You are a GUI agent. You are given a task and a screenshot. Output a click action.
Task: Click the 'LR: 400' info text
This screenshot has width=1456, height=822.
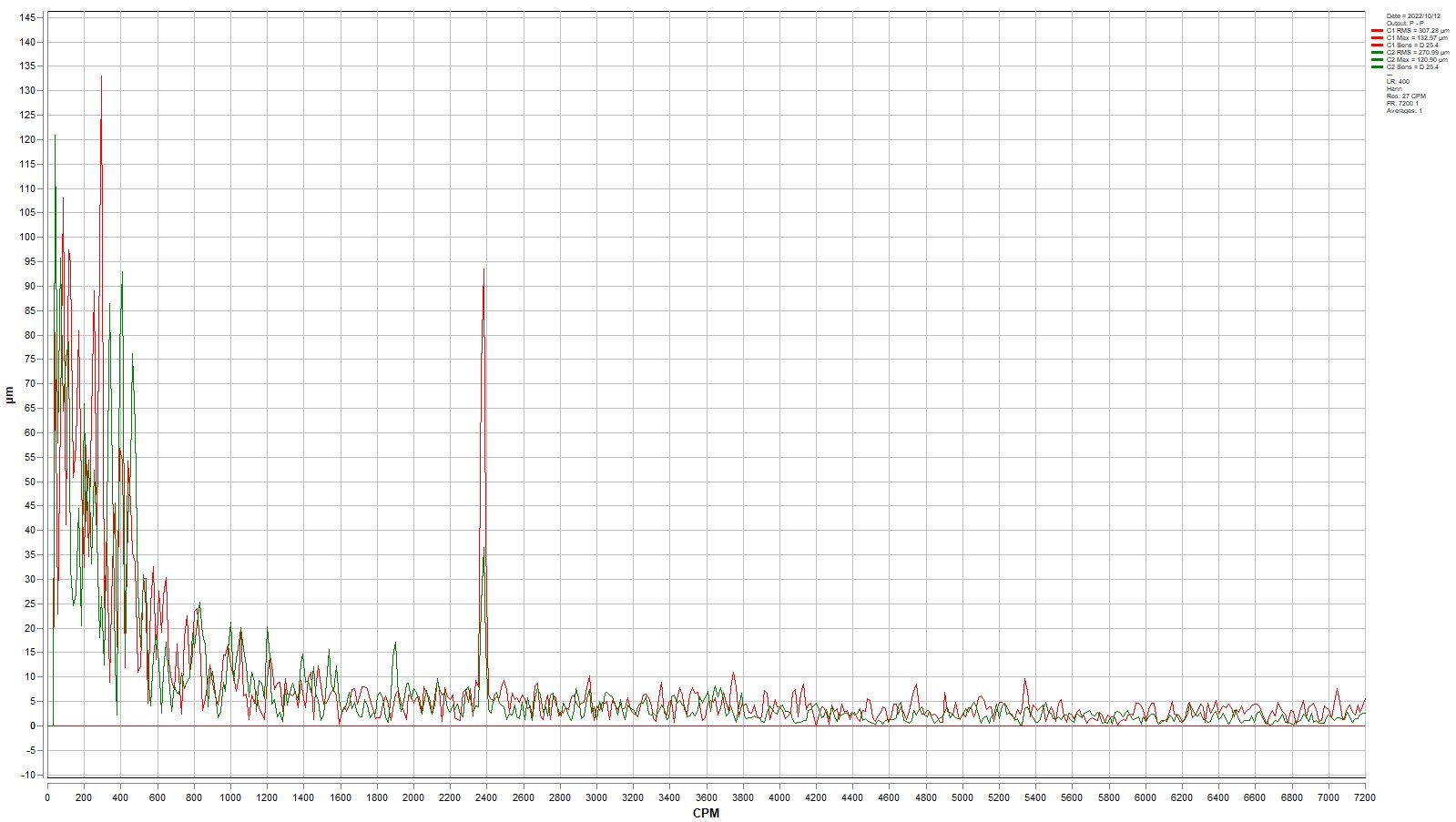point(1398,82)
